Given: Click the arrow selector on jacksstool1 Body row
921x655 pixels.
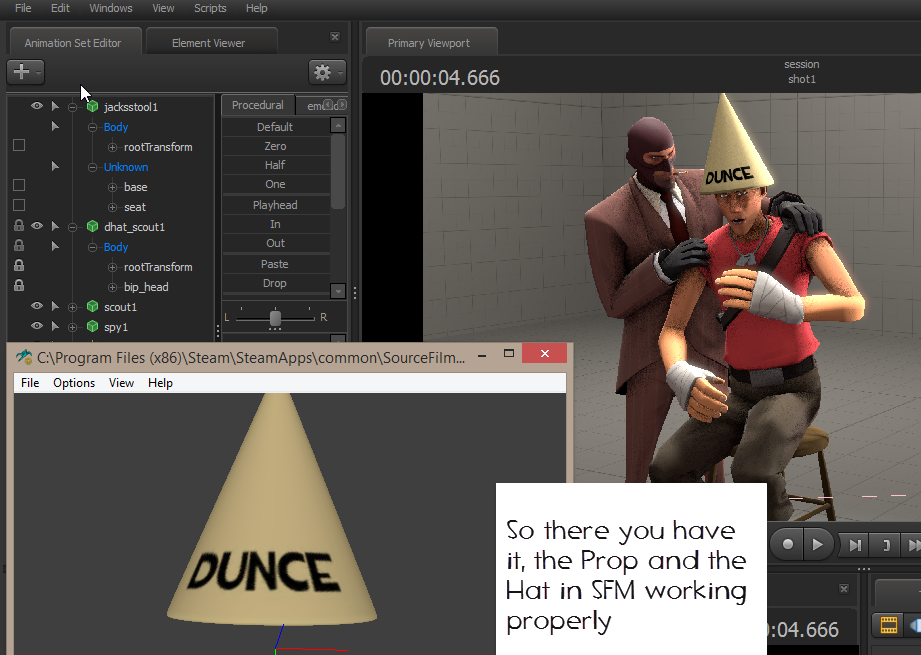Looking at the screenshot, I should point(55,126).
